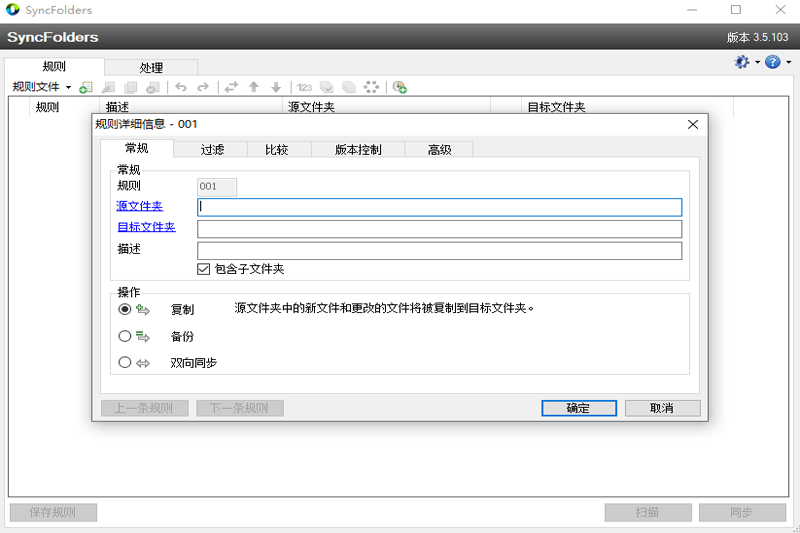Select the 常规 tab in dialog
800x533 pixels.
137,148
